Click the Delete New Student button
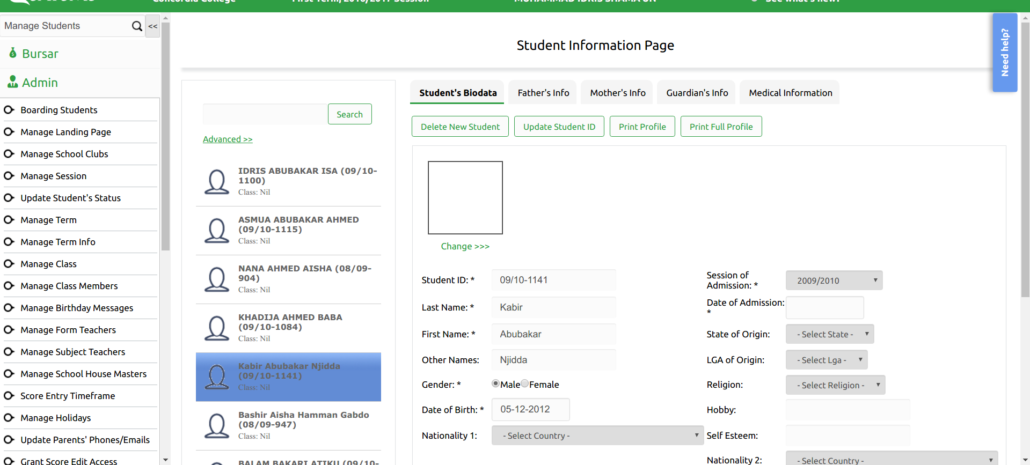1030x465 pixels. click(x=460, y=127)
